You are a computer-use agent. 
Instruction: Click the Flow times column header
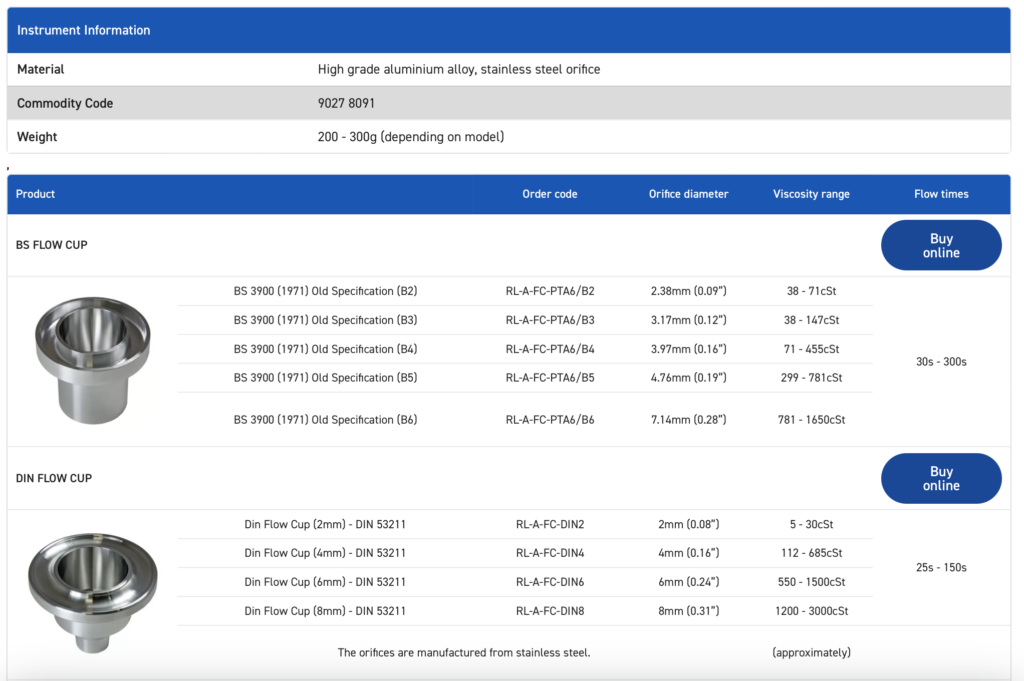coord(941,194)
